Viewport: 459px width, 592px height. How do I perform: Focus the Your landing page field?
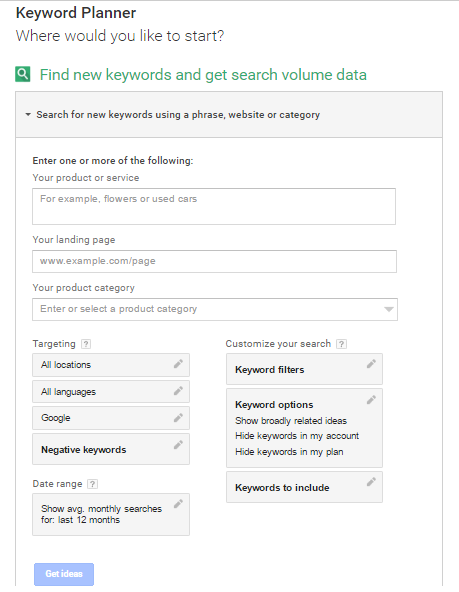(x=214, y=261)
